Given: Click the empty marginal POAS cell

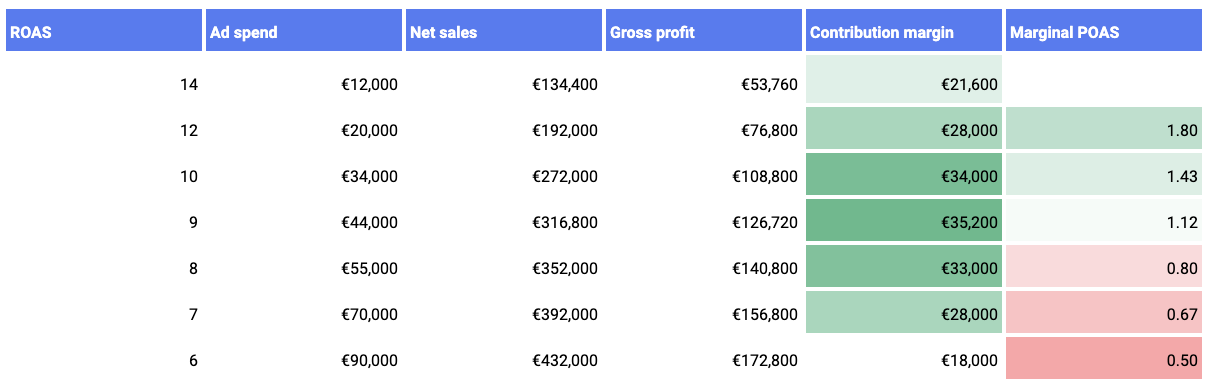Looking at the screenshot, I should 1104,84.
